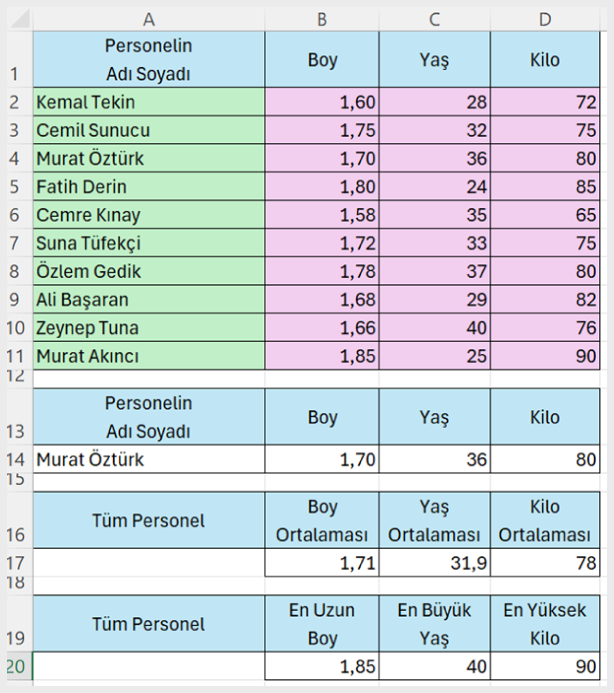614x693 pixels.
Task: Click the En Uzun Boy header cell
Action: tap(322, 624)
